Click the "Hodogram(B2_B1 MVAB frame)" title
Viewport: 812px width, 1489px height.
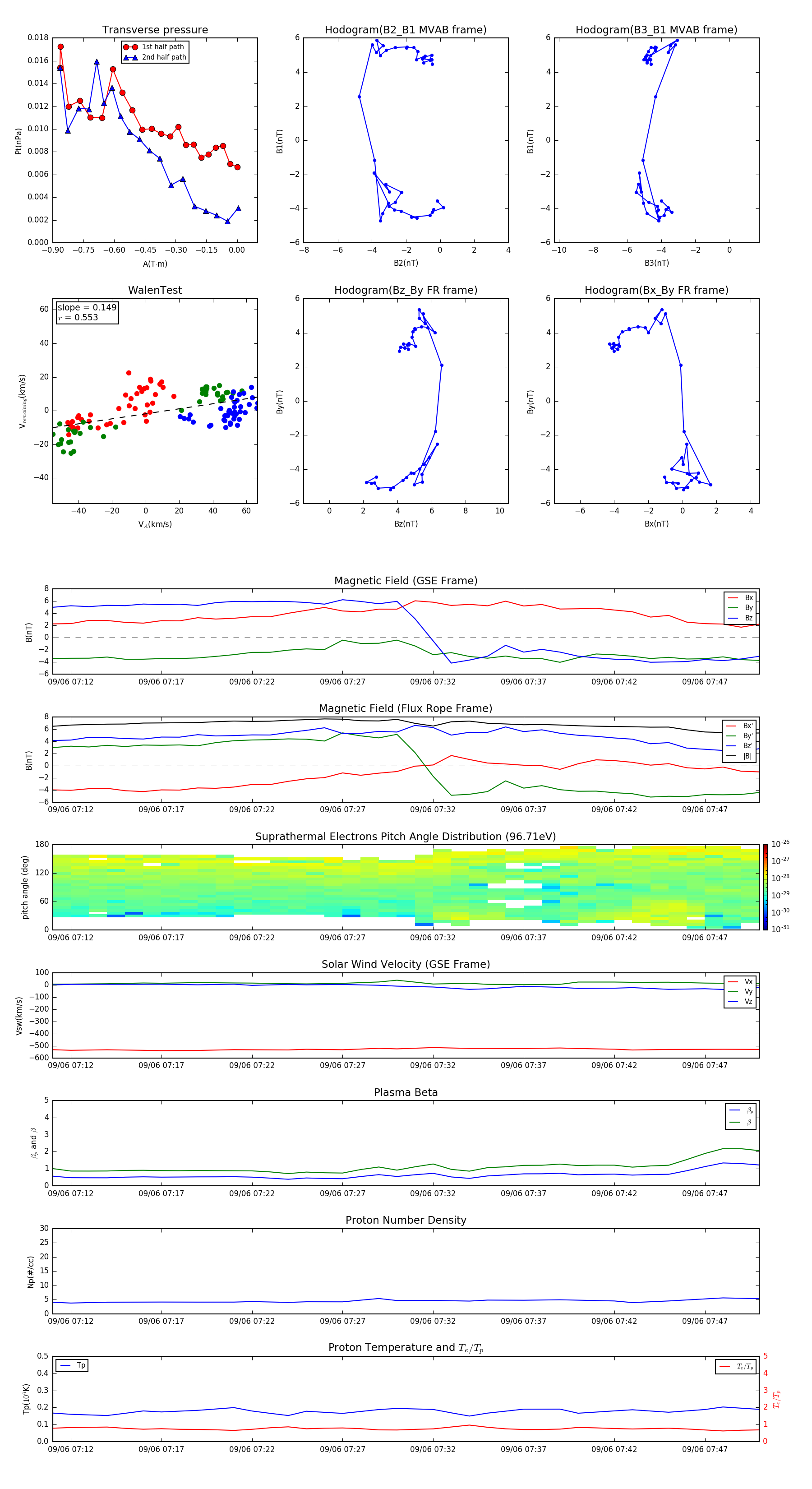pos(406,29)
